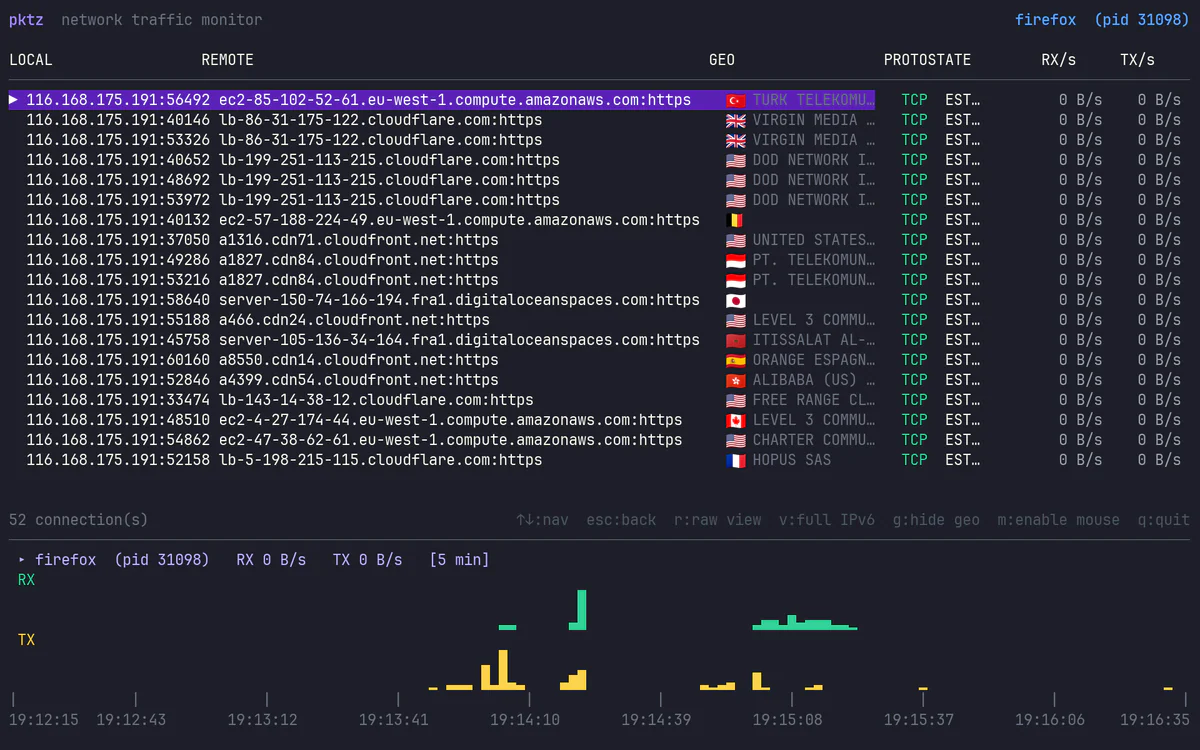1200x750 pixels.
Task: Click the French flag beside HOPUS SAS
Action: coord(737,459)
